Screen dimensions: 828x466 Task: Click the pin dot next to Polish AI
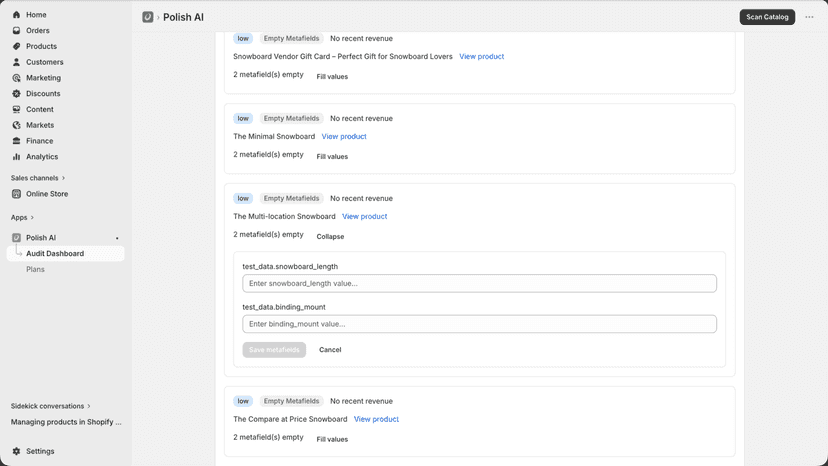pos(117,238)
